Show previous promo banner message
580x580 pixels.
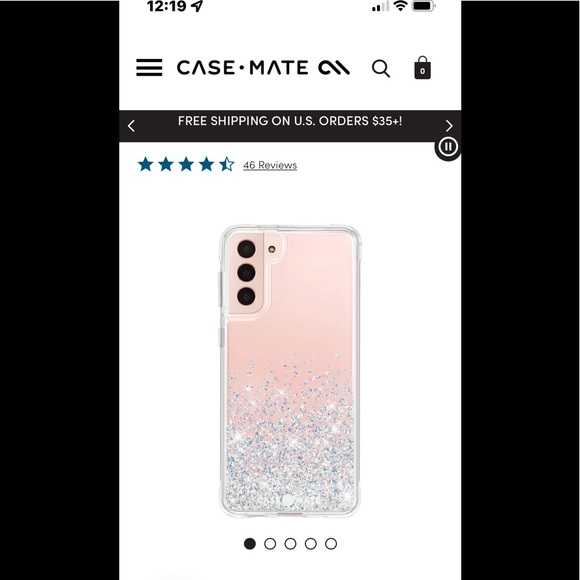[x=131, y=126]
